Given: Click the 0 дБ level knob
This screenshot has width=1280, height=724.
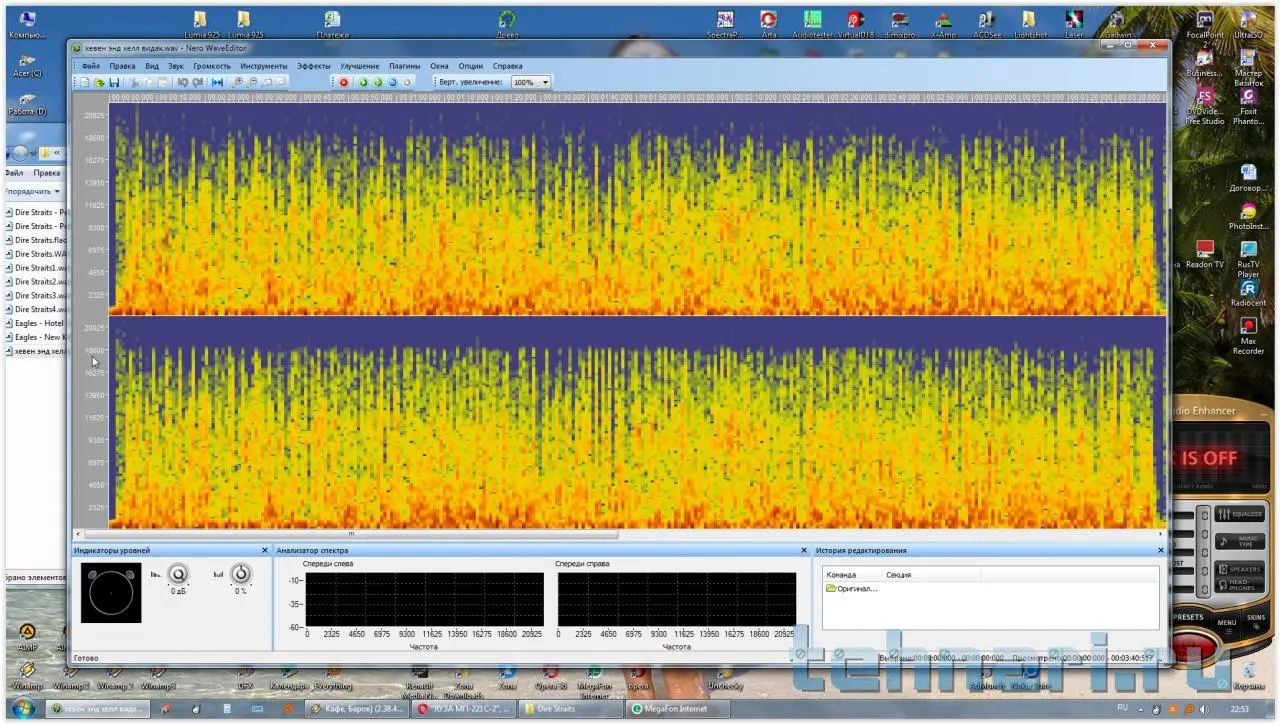Looking at the screenshot, I should point(179,574).
